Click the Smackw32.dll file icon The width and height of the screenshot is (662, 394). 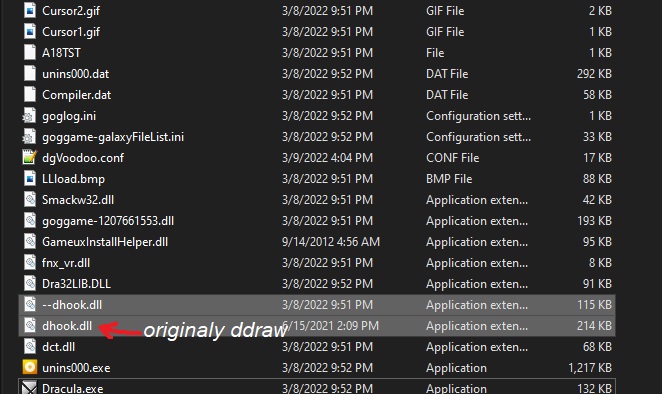30,200
